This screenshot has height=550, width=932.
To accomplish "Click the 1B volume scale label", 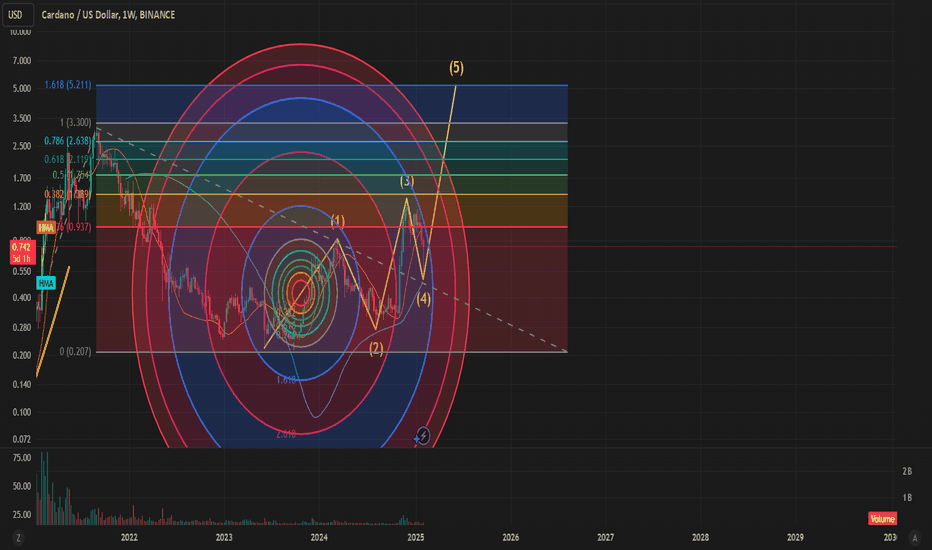I will click(907, 497).
